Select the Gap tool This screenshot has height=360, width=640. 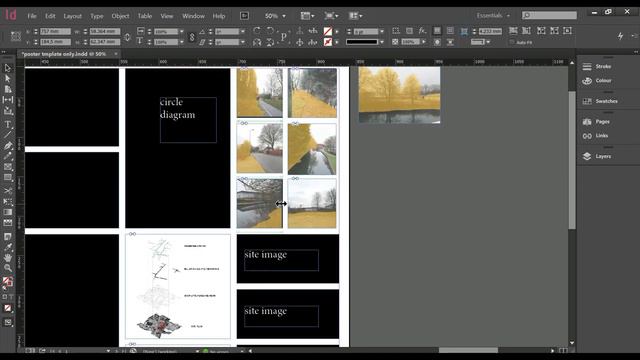click(7, 100)
